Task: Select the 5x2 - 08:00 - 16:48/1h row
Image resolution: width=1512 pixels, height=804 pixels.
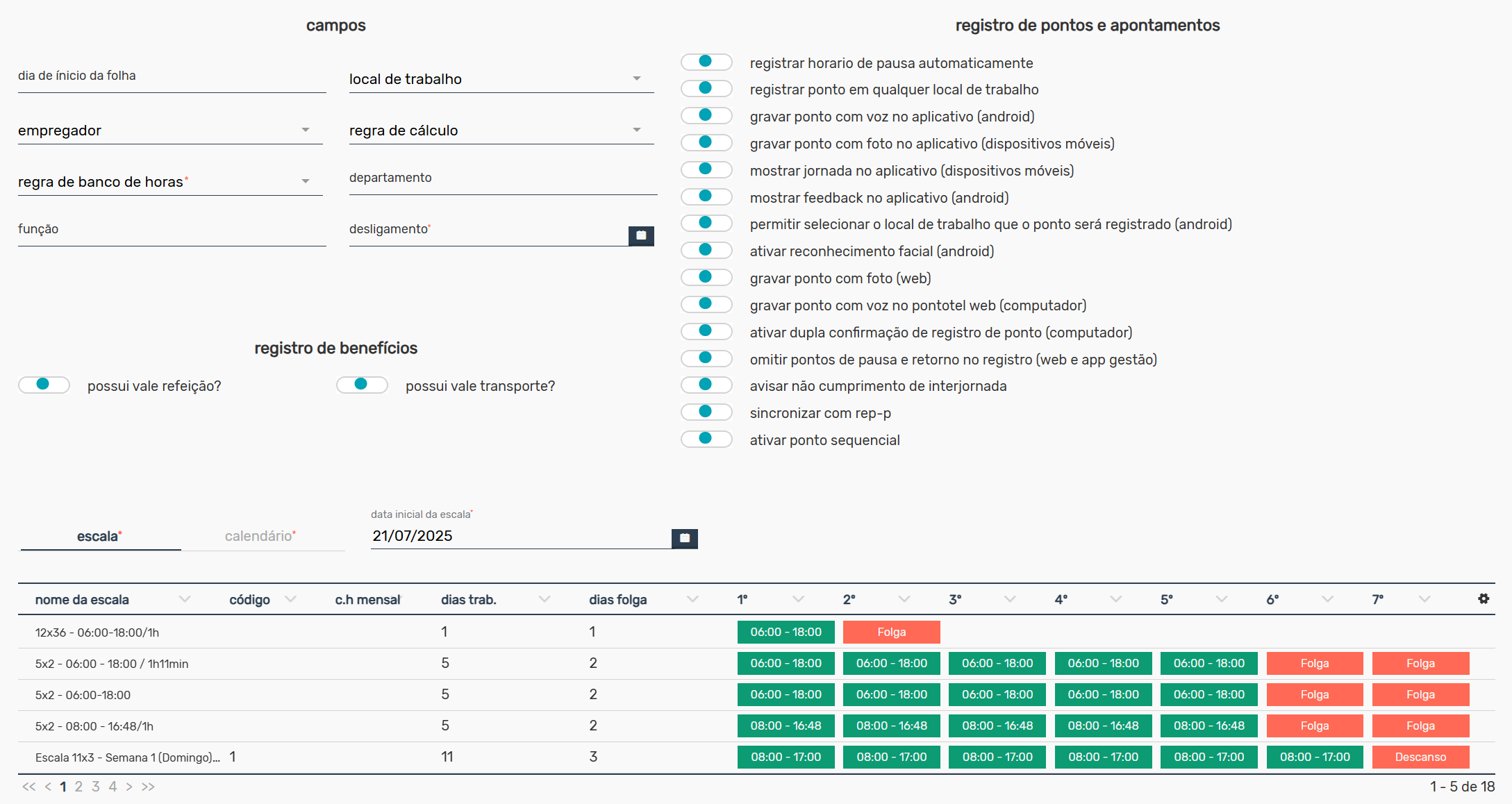Action: (756, 726)
